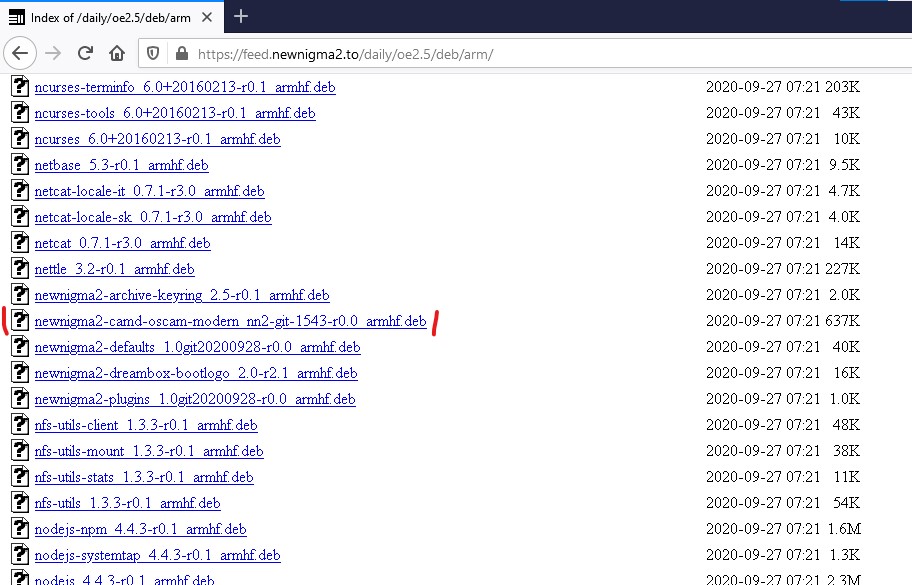This screenshot has width=912, height=585.
Task: Click the 203K size of ncurses-terminfo
Action: click(842, 87)
